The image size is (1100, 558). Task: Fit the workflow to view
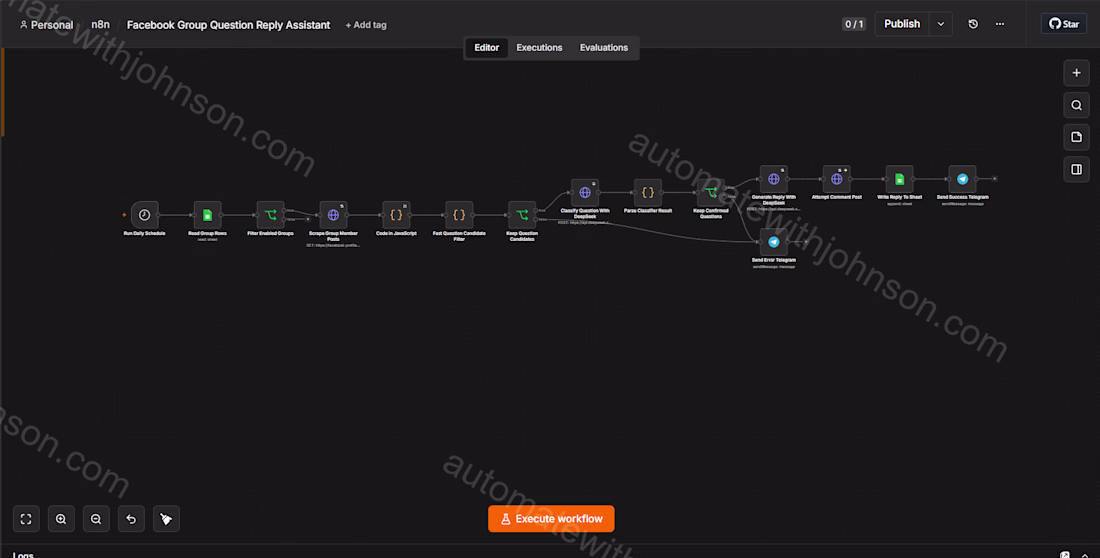pyautogui.click(x=26, y=519)
